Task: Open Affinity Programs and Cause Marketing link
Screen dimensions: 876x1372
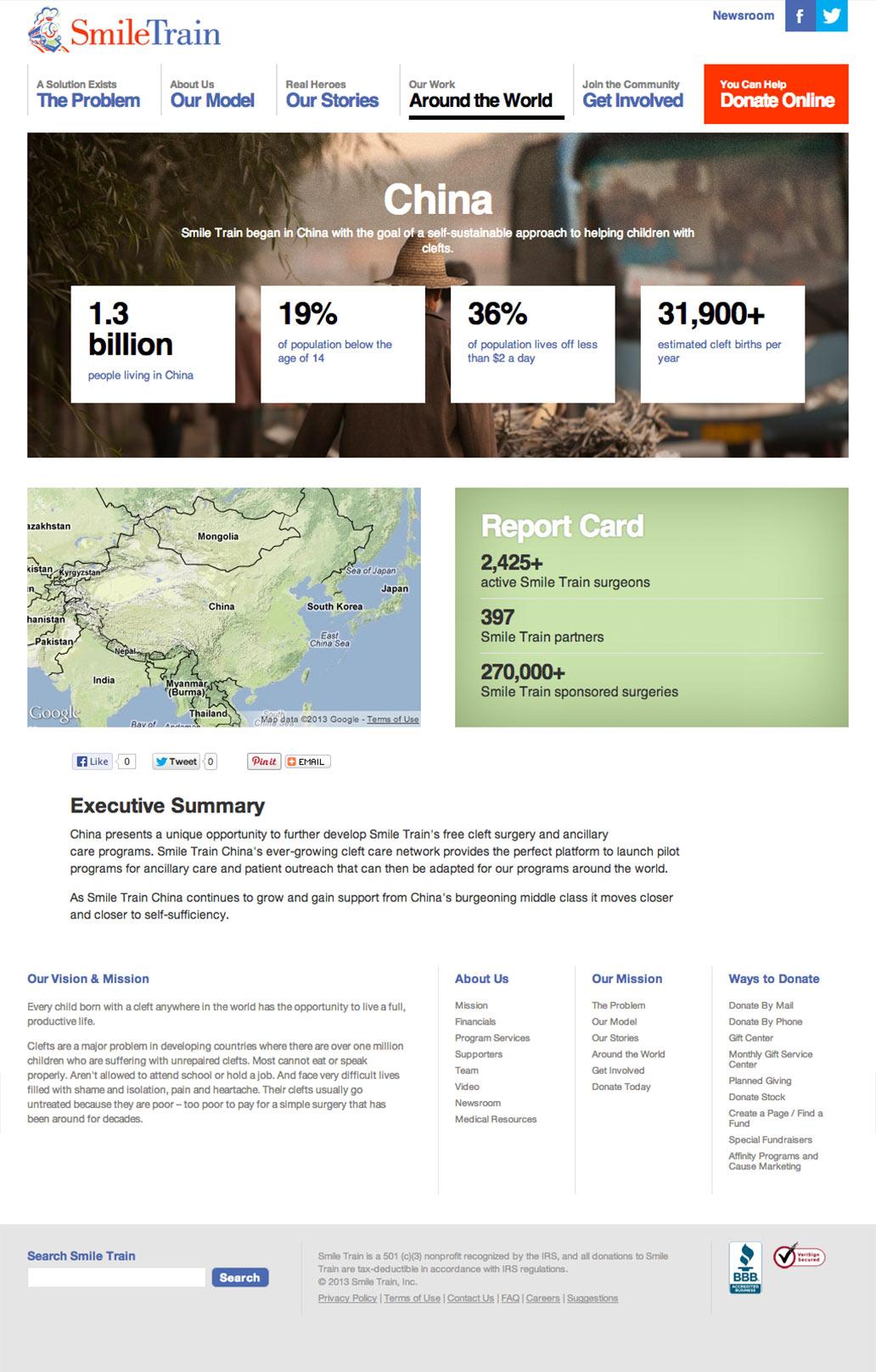Action: [773, 1161]
